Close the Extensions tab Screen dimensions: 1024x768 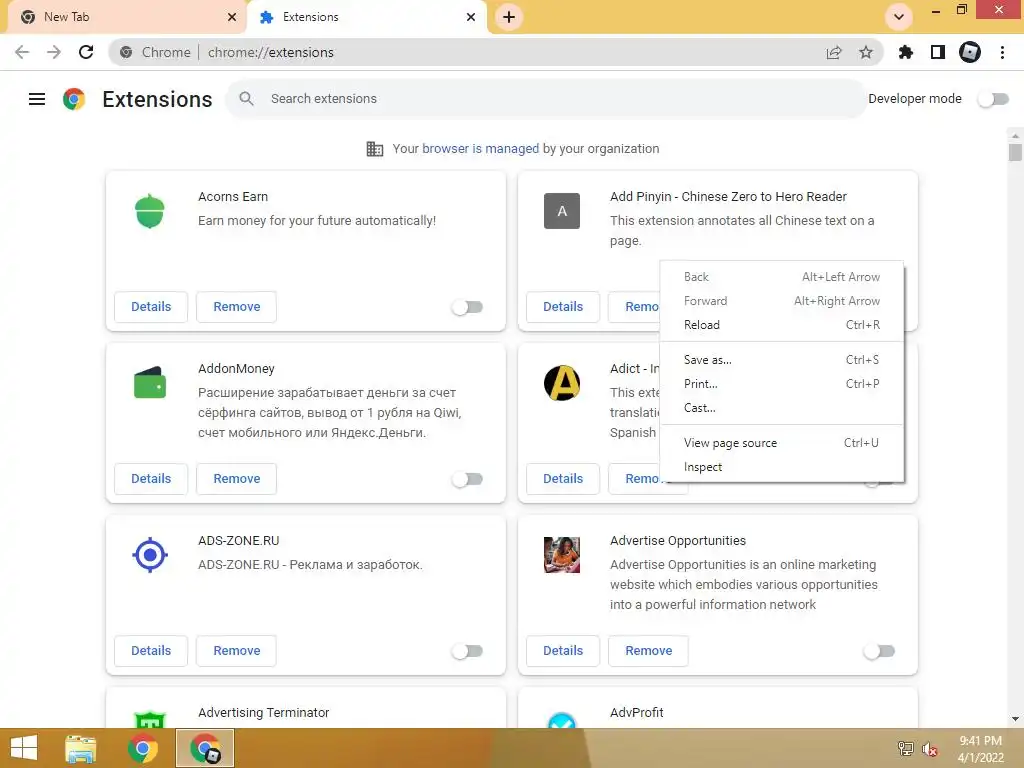pyautogui.click(x=471, y=17)
